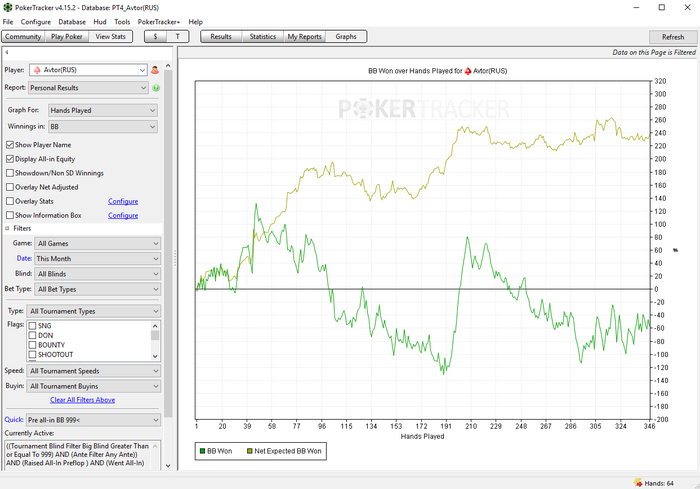Image resolution: width=700 pixels, height=489 pixels.
Task: Open the Player dropdown
Action: (x=88, y=70)
